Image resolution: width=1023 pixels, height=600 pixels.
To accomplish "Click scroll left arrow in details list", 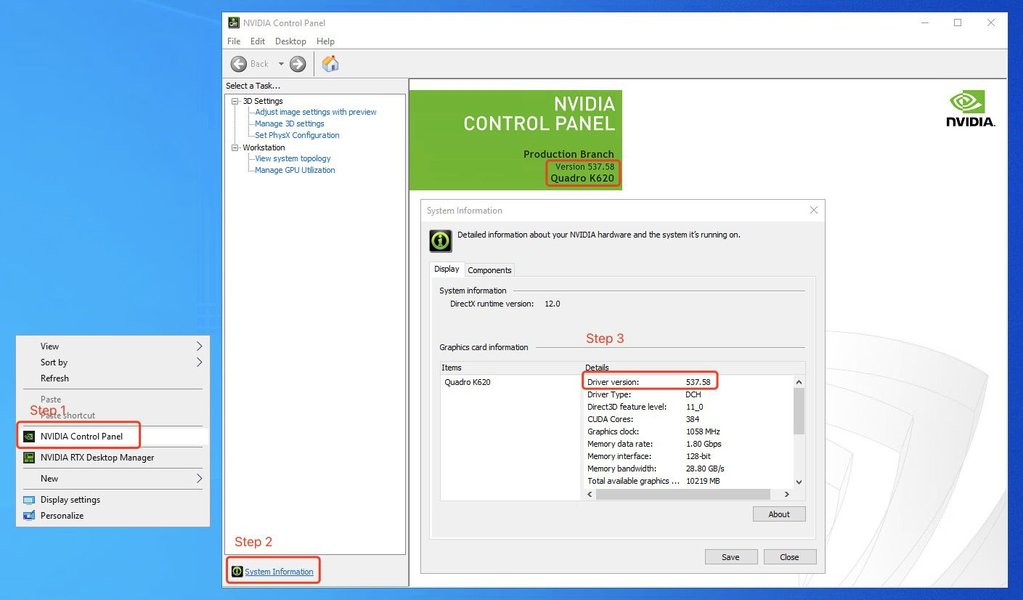I will (x=590, y=494).
